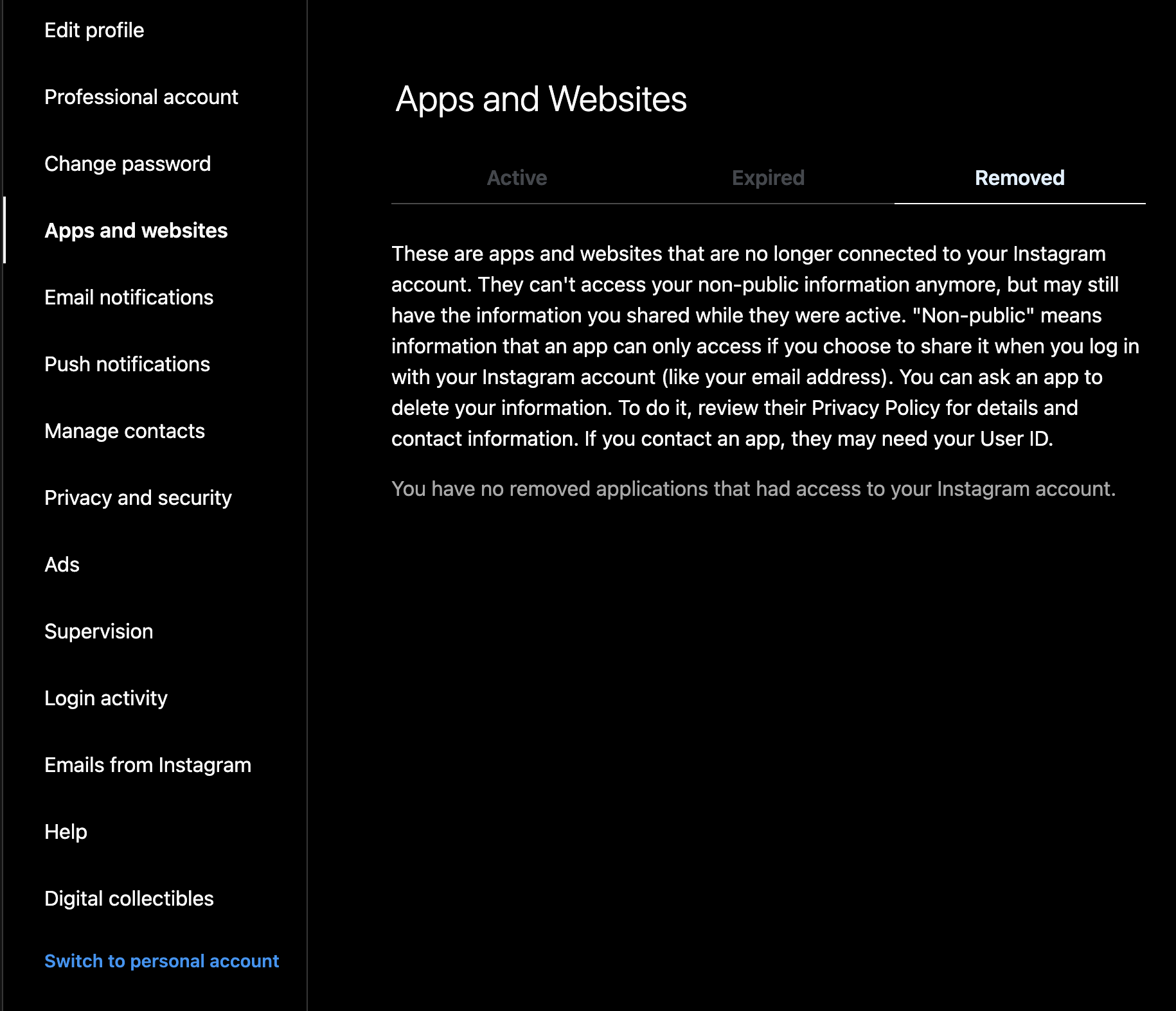Click the no removed applications message

tap(753, 489)
